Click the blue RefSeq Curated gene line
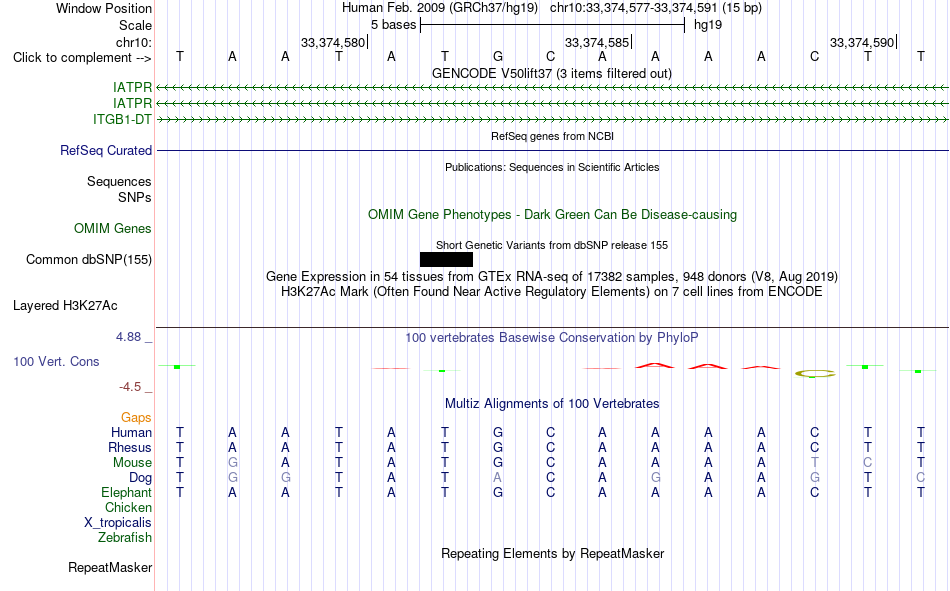Screen dimensions: 950x591 coord(553,150)
